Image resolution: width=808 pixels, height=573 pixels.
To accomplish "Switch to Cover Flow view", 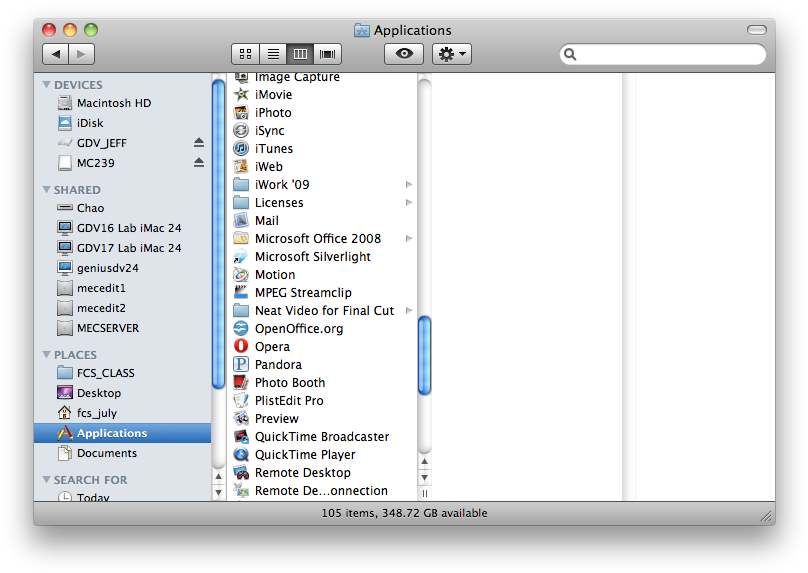I will tap(328, 54).
